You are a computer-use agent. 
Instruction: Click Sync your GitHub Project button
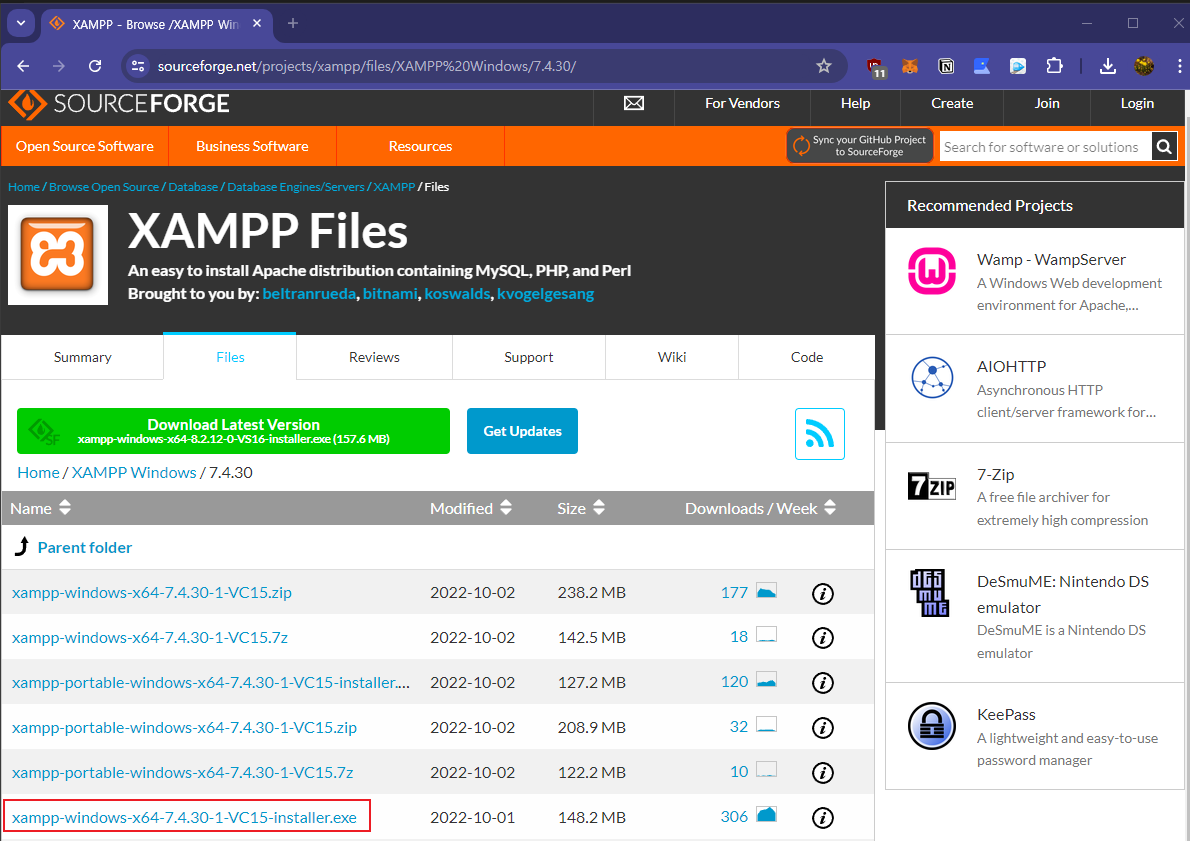[860, 146]
